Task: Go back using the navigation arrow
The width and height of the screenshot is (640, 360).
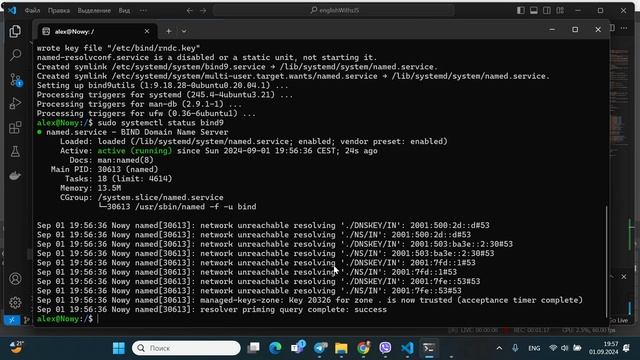Action: [x=189, y=11]
